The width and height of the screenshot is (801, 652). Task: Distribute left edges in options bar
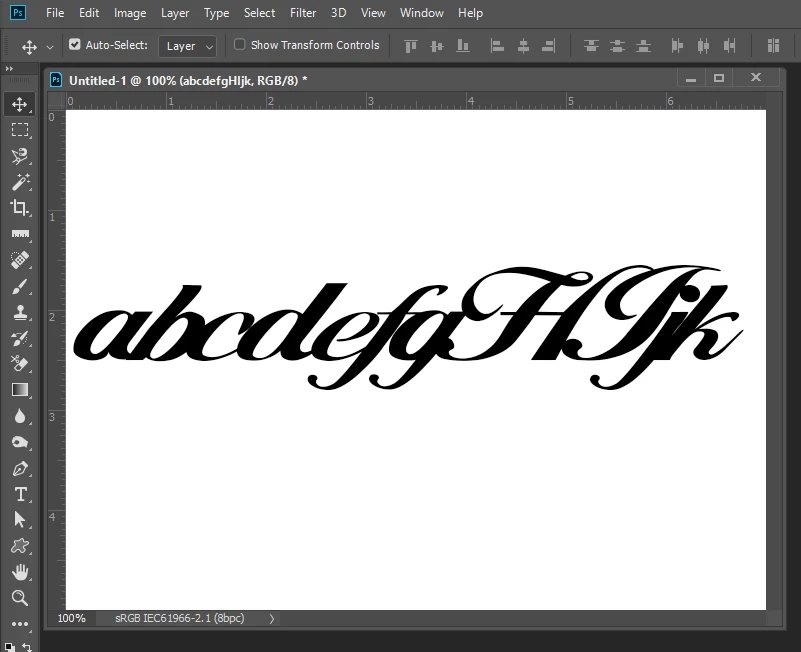click(x=677, y=46)
